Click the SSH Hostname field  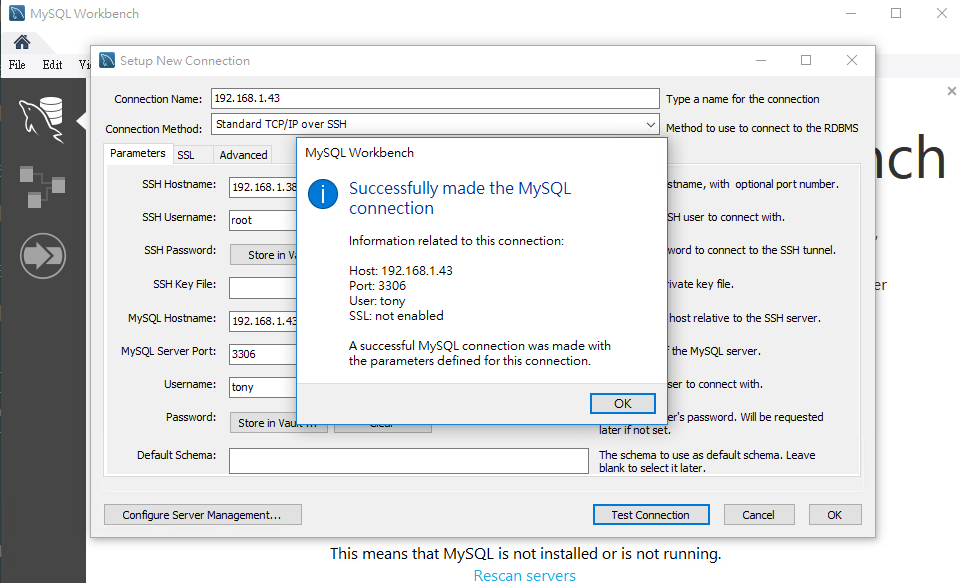pos(263,187)
